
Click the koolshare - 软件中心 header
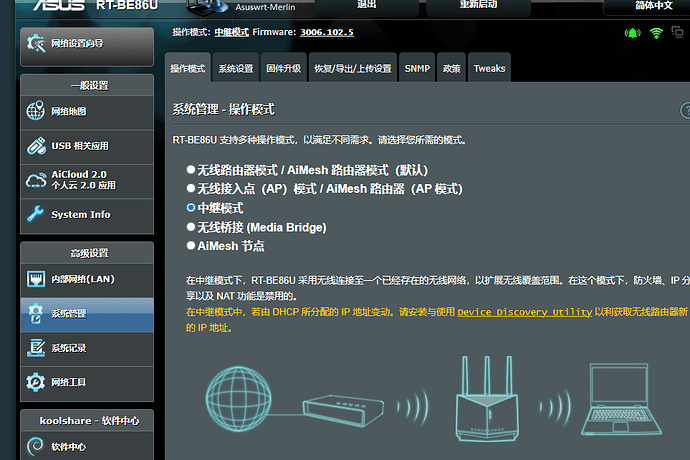pos(89,421)
